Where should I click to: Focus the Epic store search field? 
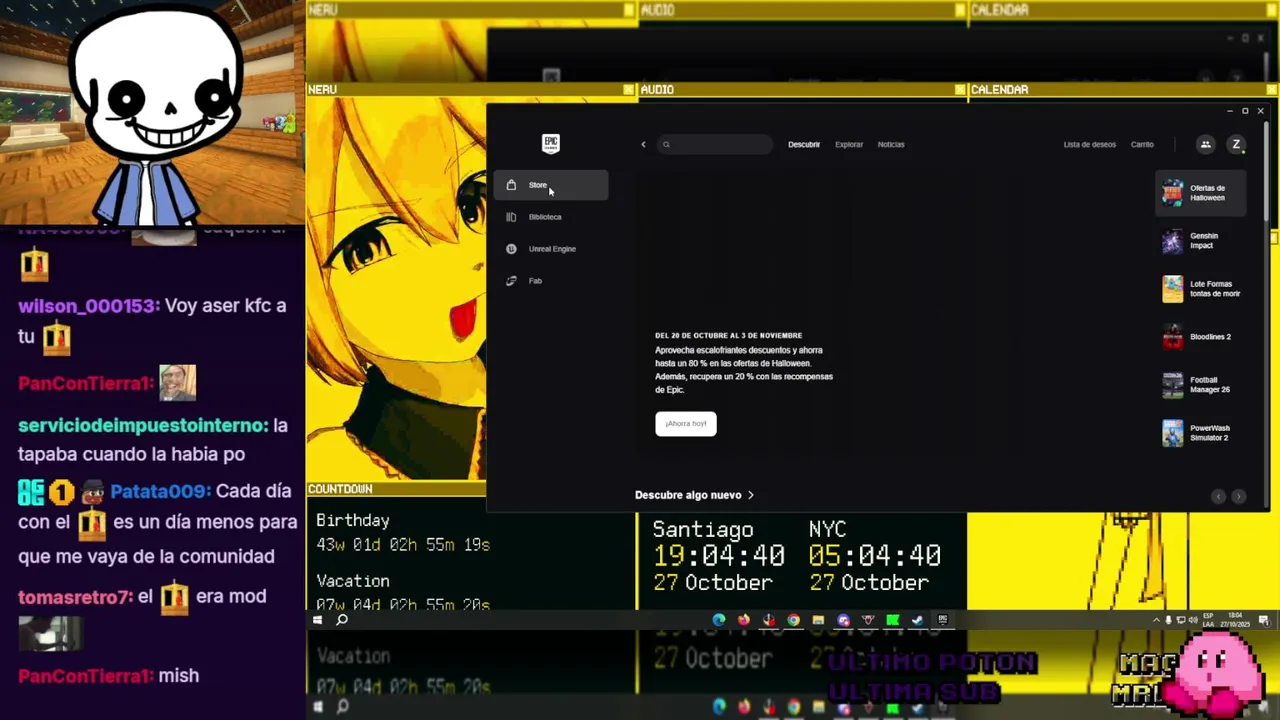click(715, 144)
